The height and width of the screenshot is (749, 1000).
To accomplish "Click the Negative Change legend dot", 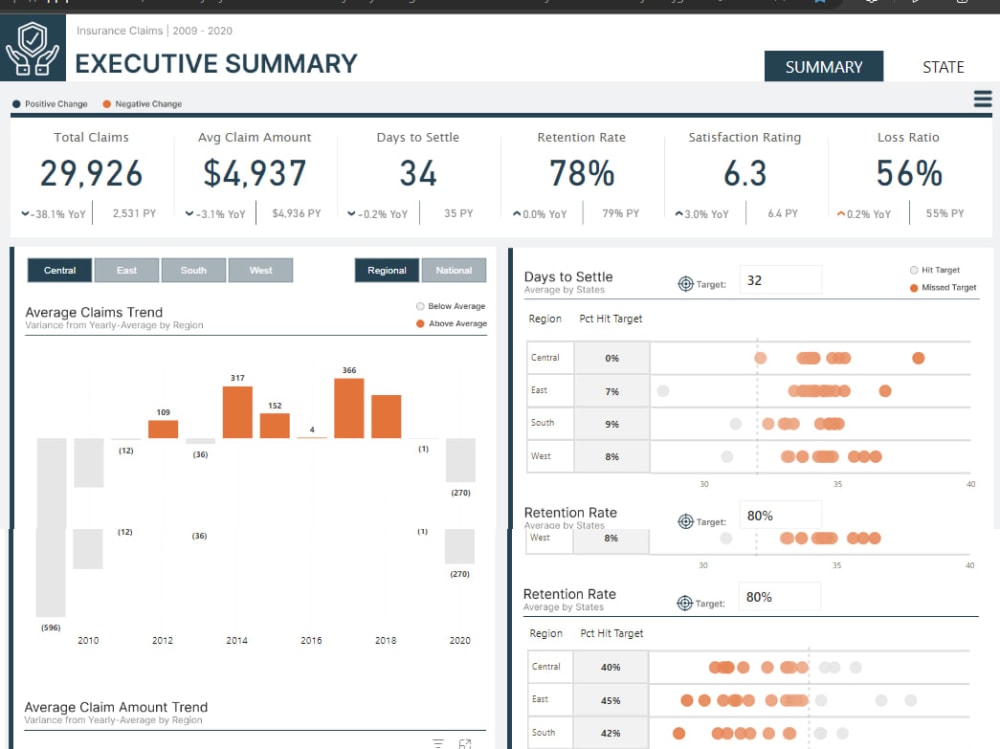I will 107,104.
